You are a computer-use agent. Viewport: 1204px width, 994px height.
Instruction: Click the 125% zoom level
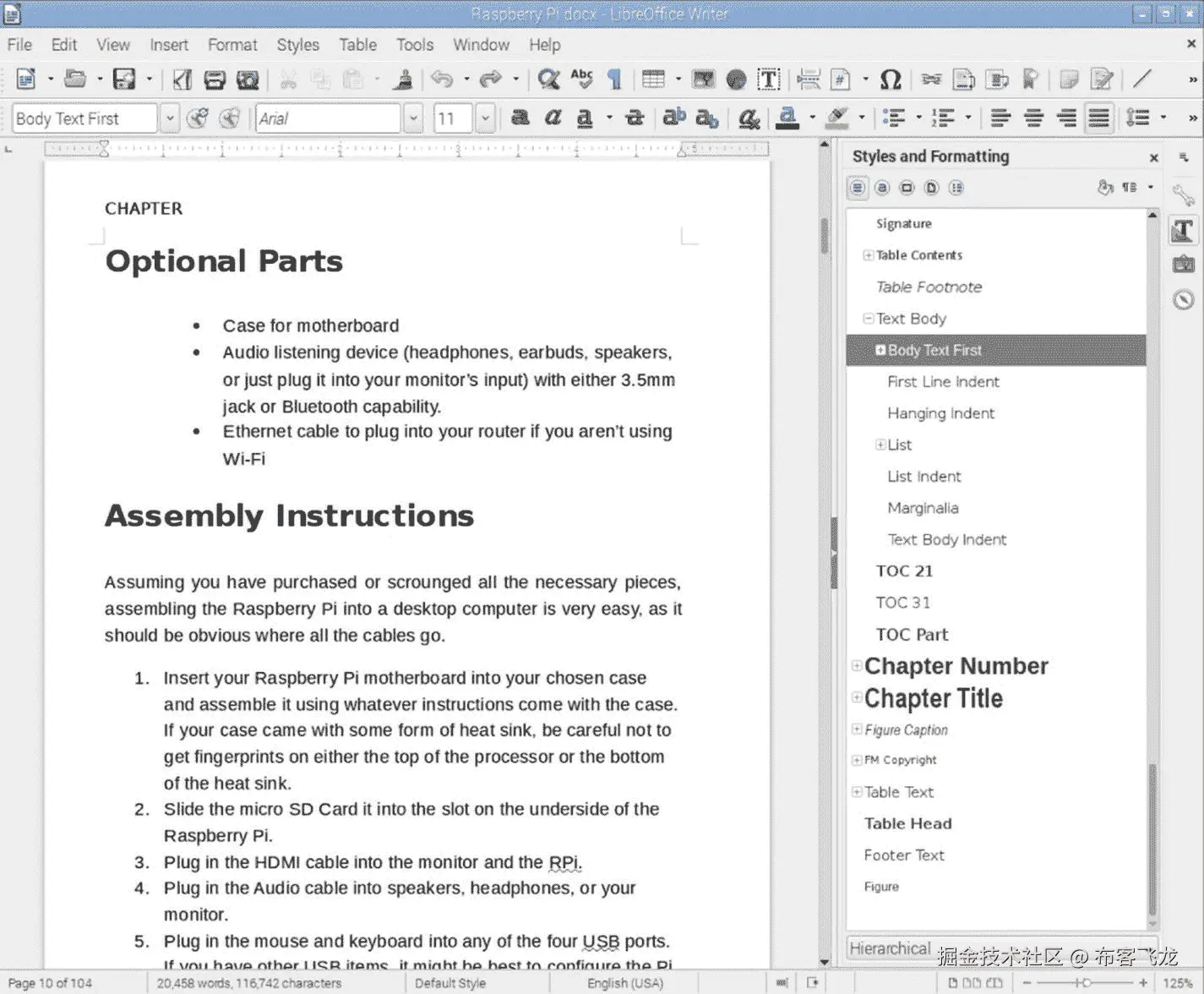point(1178,983)
